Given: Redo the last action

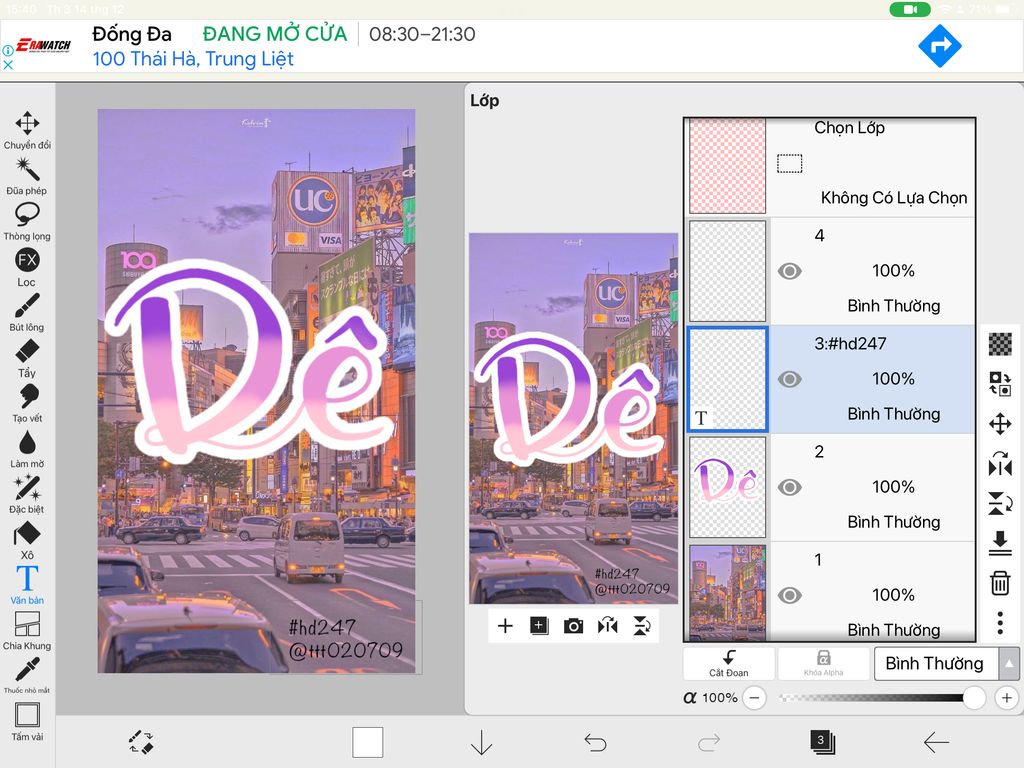Looking at the screenshot, I should click(x=709, y=743).
